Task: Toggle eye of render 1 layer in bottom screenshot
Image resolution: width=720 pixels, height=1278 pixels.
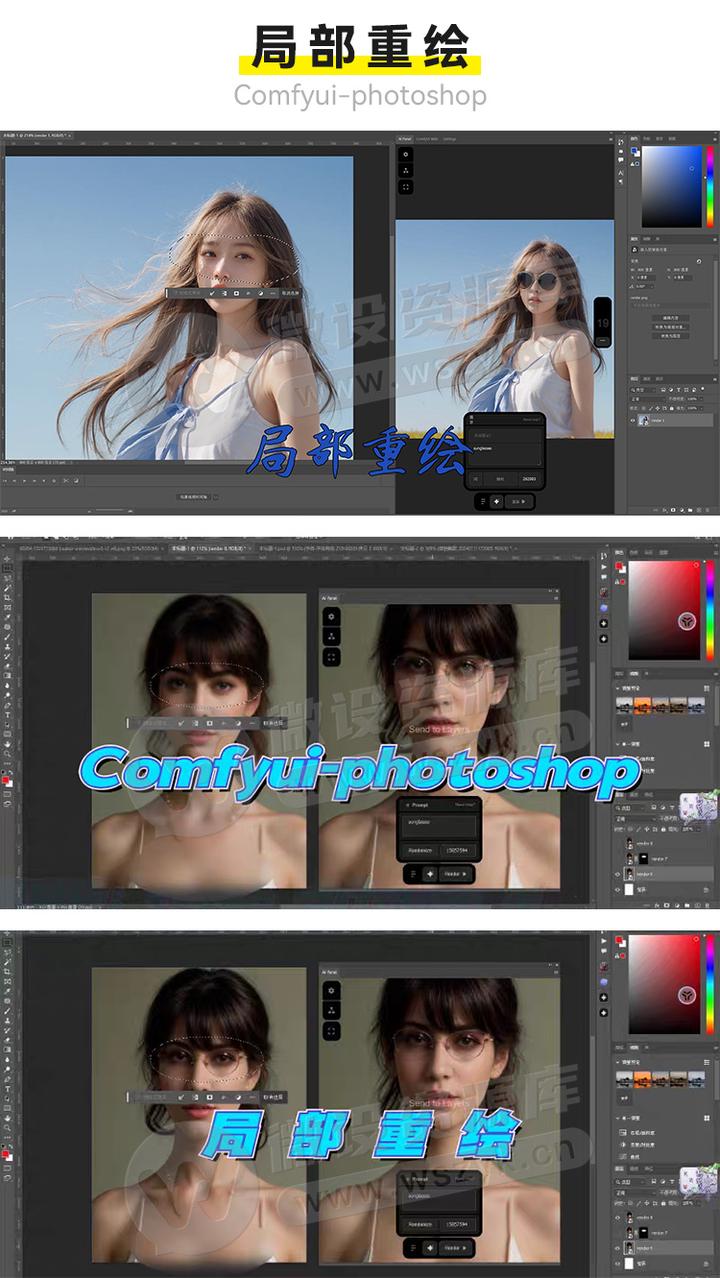Action: [x=618, y=1248]
